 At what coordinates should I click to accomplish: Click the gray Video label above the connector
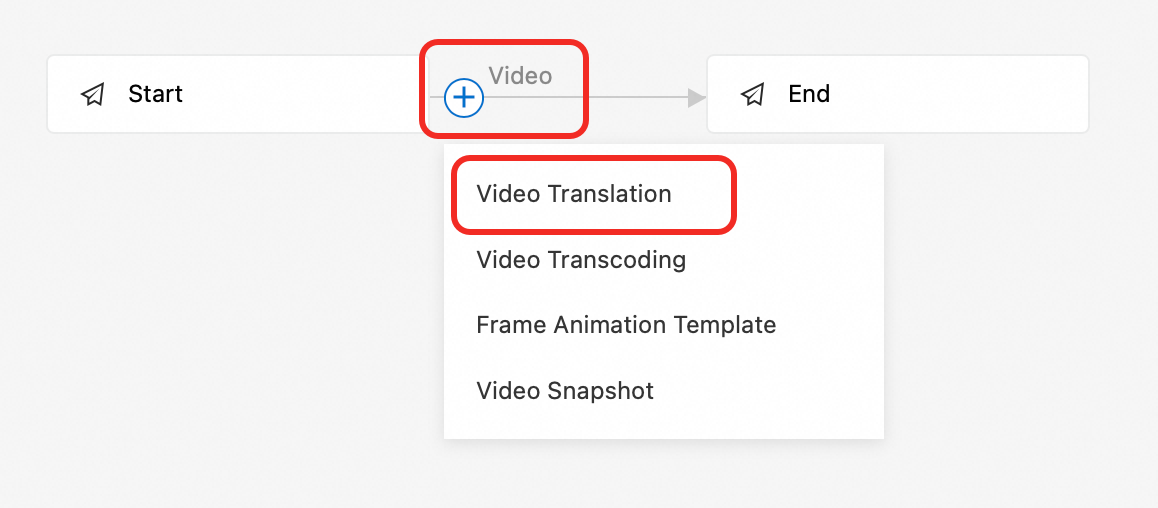[520, 75]
